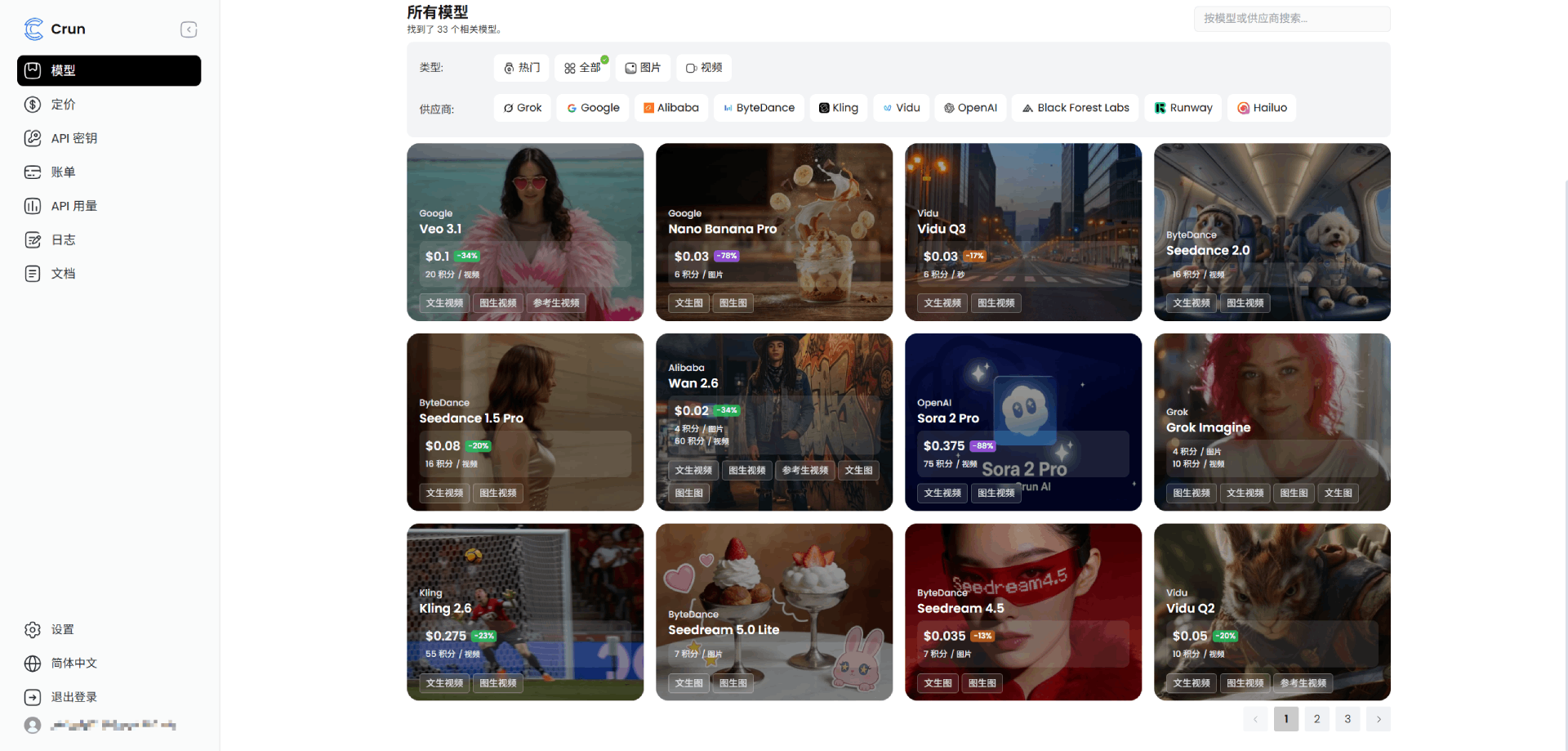
Task: Open the Sora 2 Pro model card
Action: (1023, 422)
